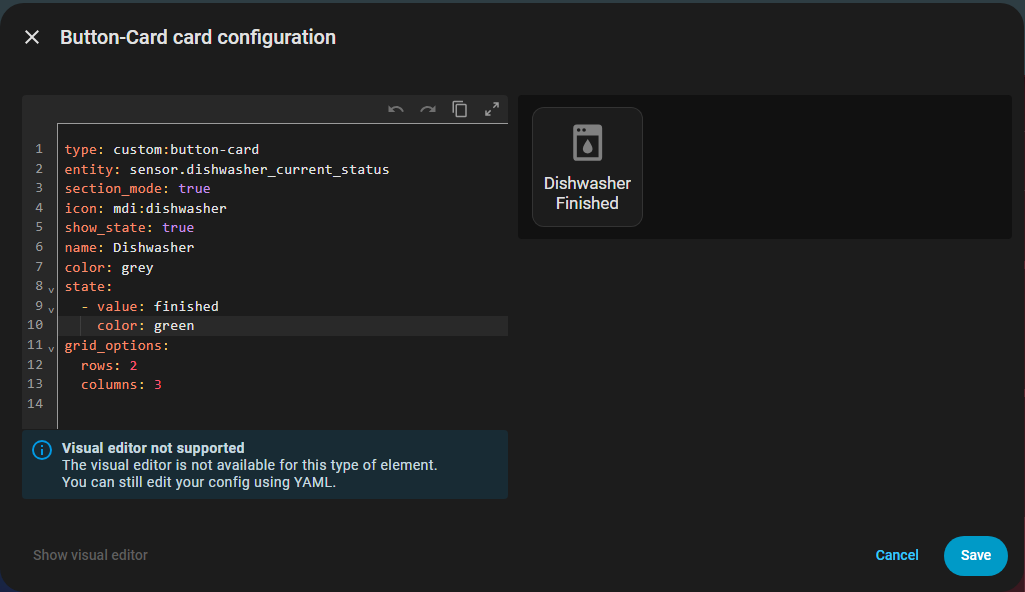Save the card configuration
The image size is (1025, 592).
pos(975,555)
